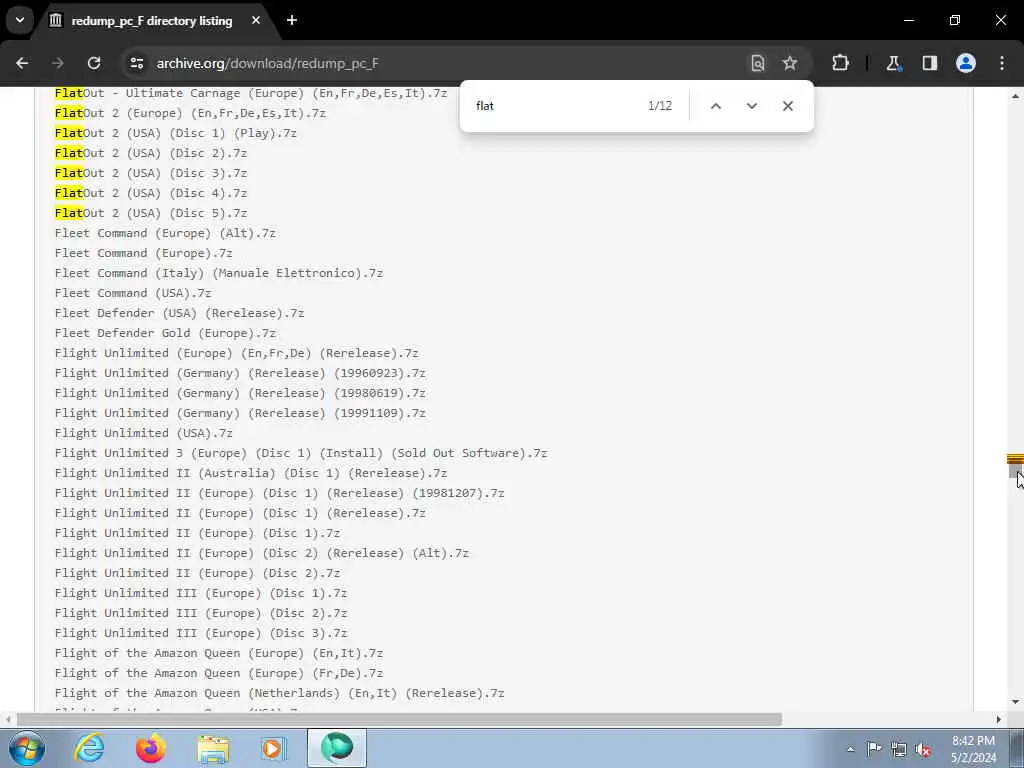Open Flight Unlimited II (Europe) (Disc 2).7z
This screenshot has height=768, width=1024.
click(x=197, y=573)
